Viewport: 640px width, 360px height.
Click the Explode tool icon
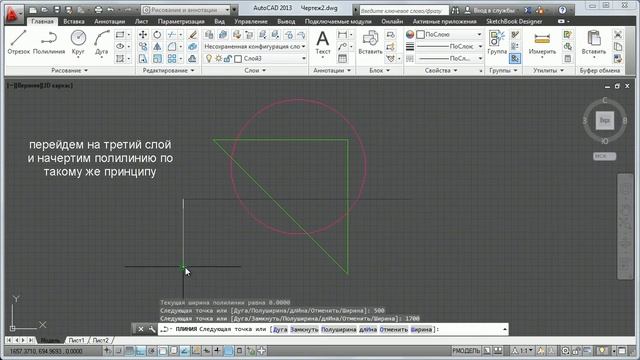point(193,47)
